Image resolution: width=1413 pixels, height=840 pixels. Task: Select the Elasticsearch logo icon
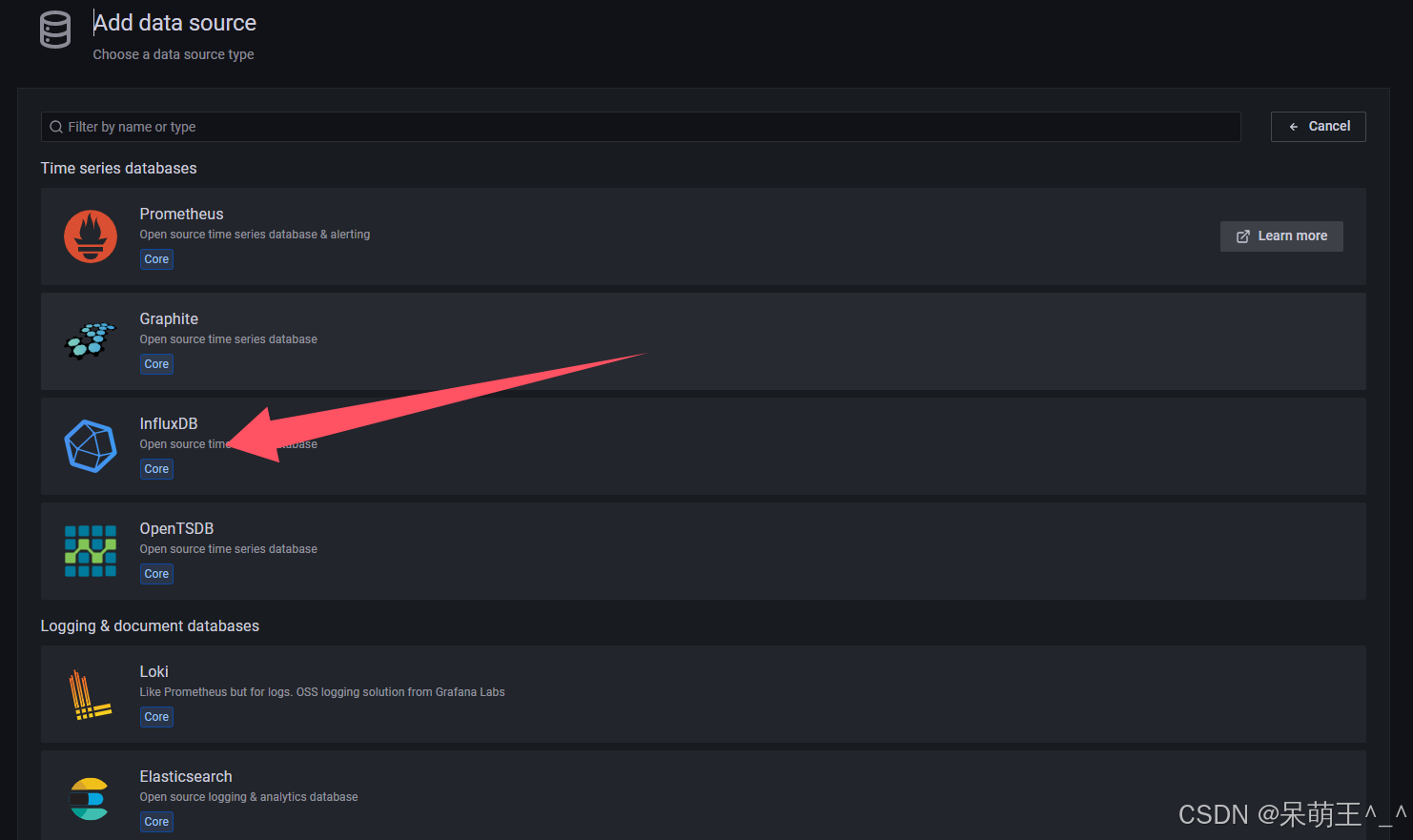coord(91,798)
